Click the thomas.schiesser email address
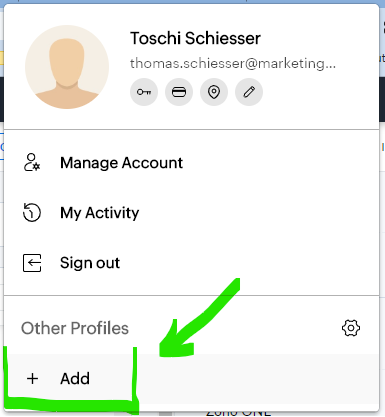385x417 pixels. [x=233, y=63]
